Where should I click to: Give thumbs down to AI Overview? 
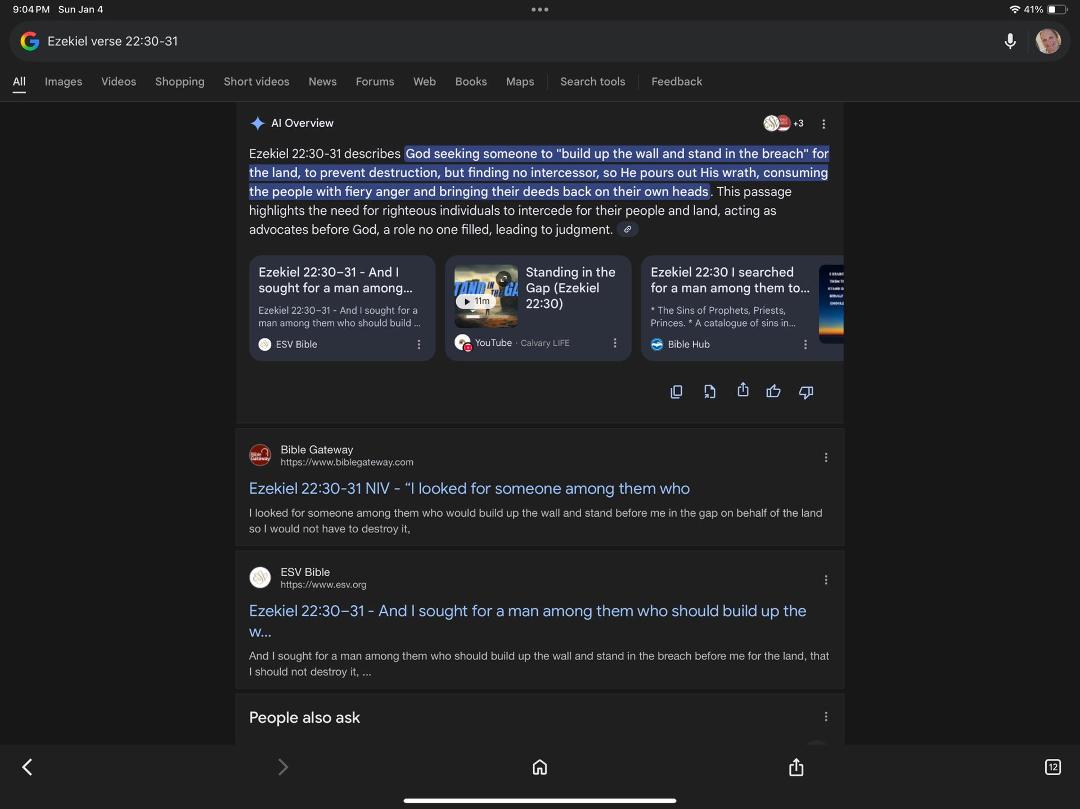[x=806, y=392]
